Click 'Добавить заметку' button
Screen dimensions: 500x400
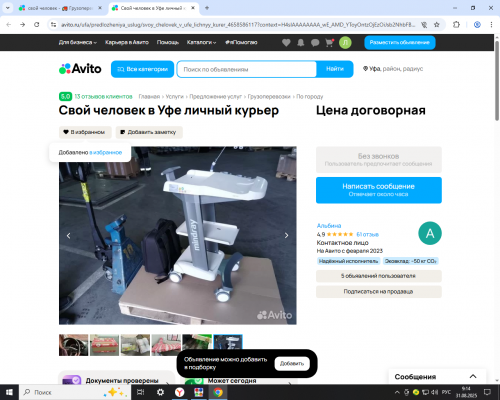149,132
